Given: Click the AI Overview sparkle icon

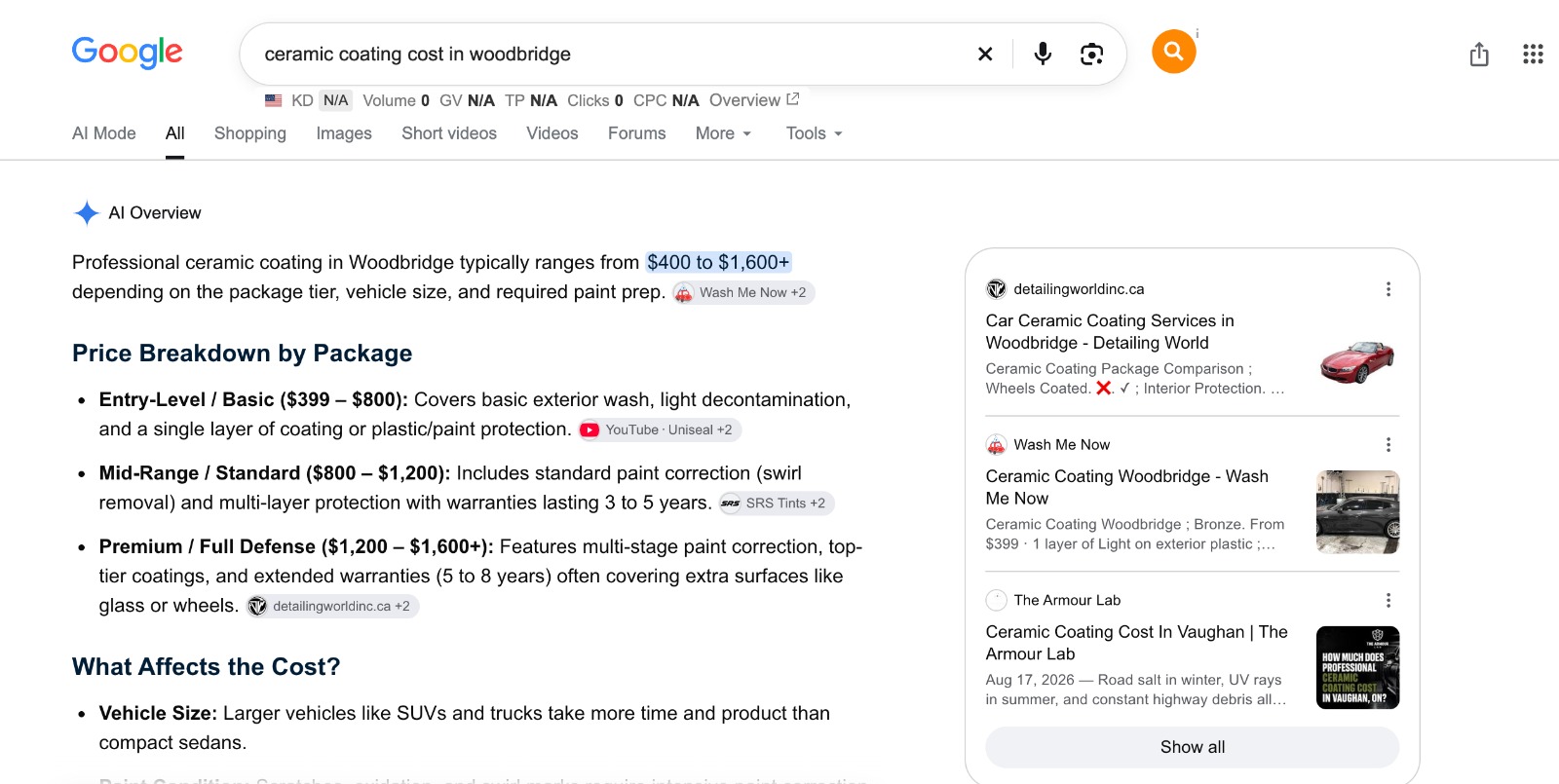Looking at the screenshot, I should 87,213.
